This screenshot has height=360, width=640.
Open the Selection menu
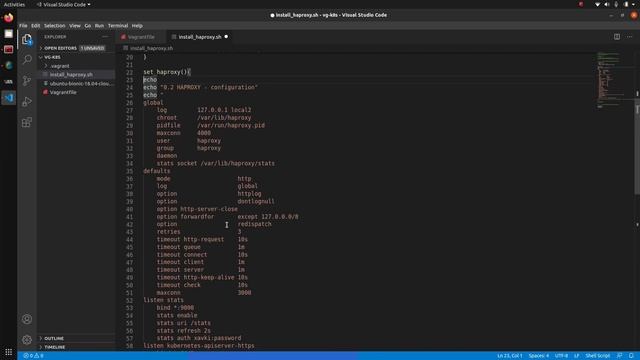pyautogui.click(x=55, y=26)
